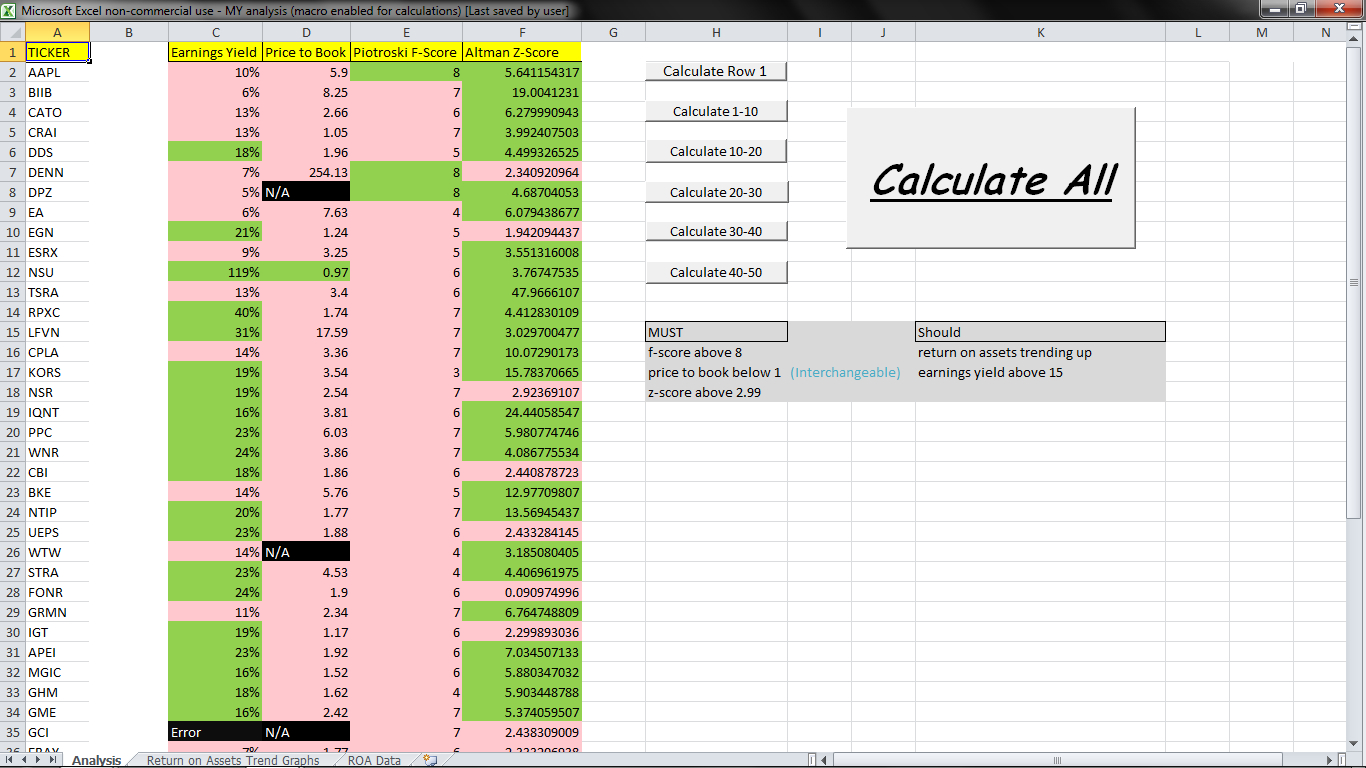Select row 20 header
Screen dimensions: 1366x768
click(12, 432)
